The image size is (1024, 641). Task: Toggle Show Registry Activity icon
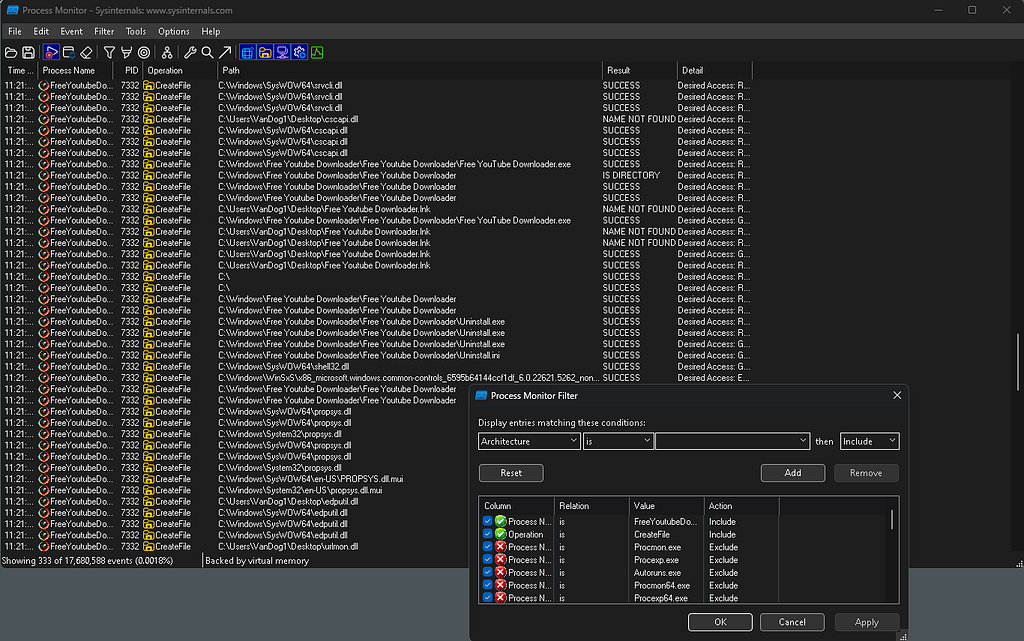coord(248,53)
